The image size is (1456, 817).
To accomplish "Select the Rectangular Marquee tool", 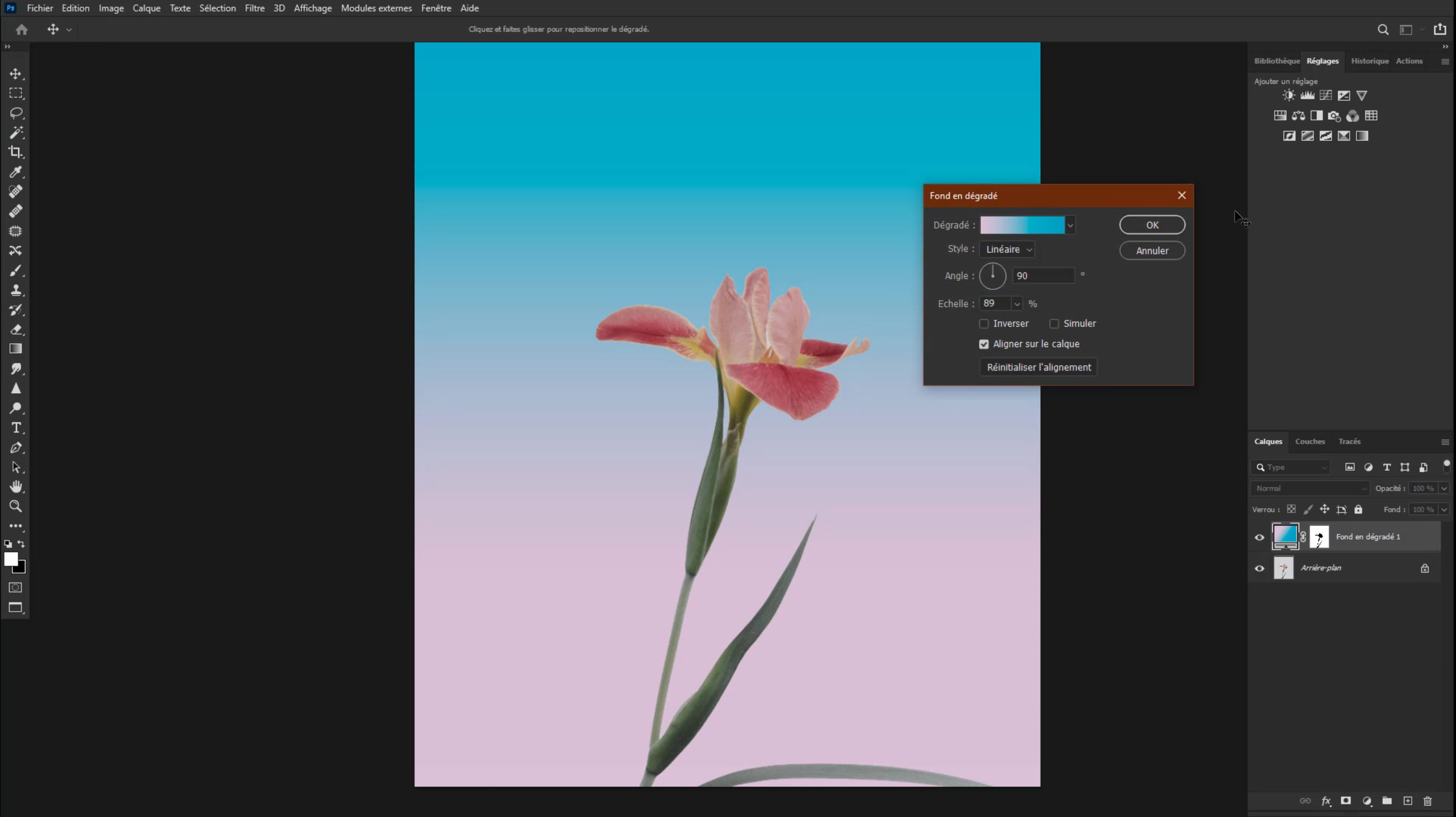I will click(16, 93).
